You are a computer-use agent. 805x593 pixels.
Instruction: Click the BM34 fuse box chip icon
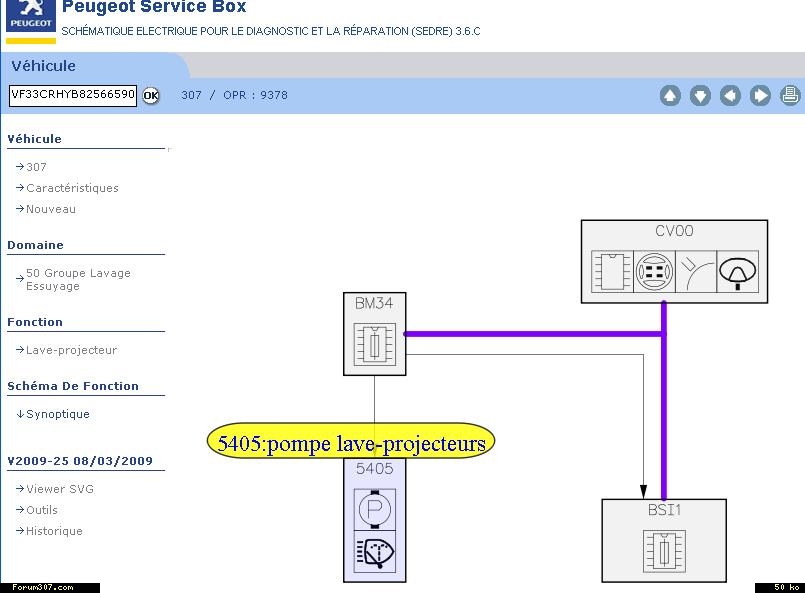click(375, 344)
